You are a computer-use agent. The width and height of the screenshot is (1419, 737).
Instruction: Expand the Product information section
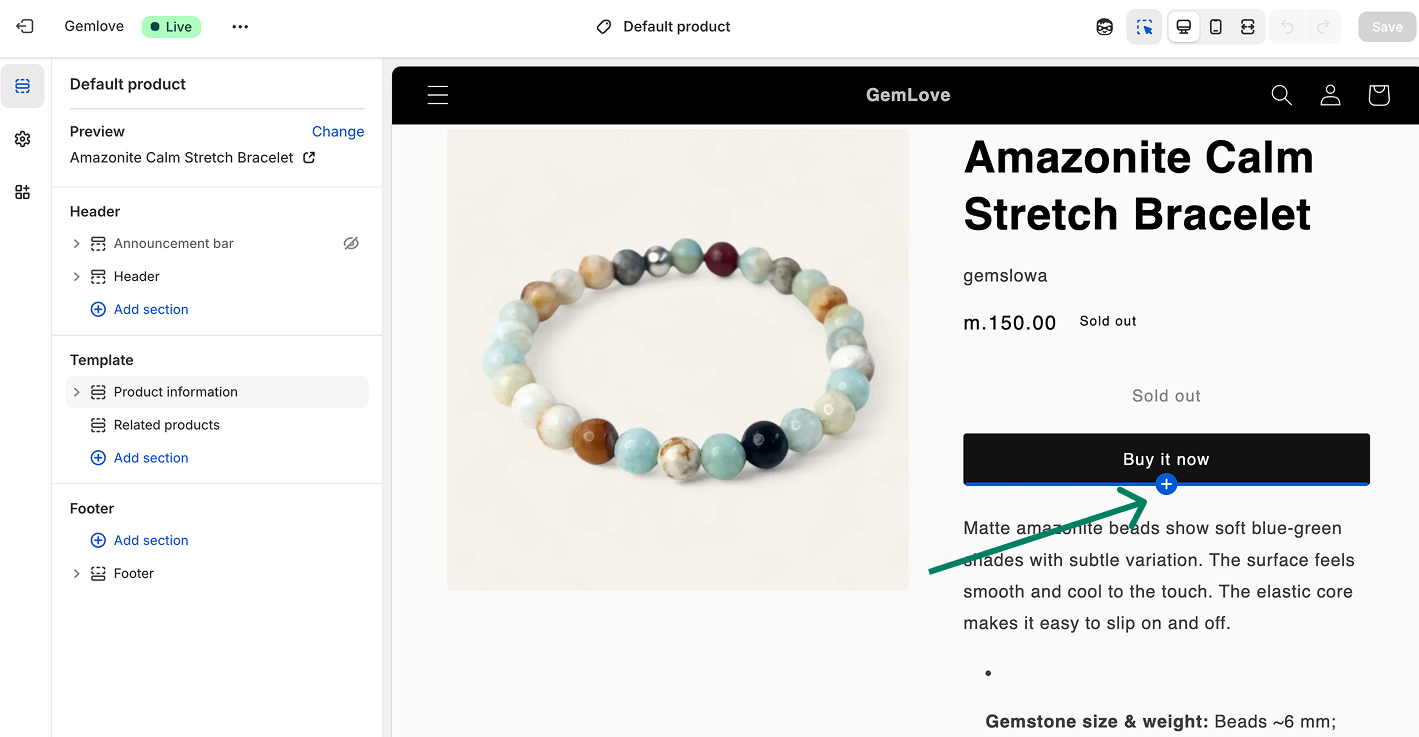coord(77,392)
